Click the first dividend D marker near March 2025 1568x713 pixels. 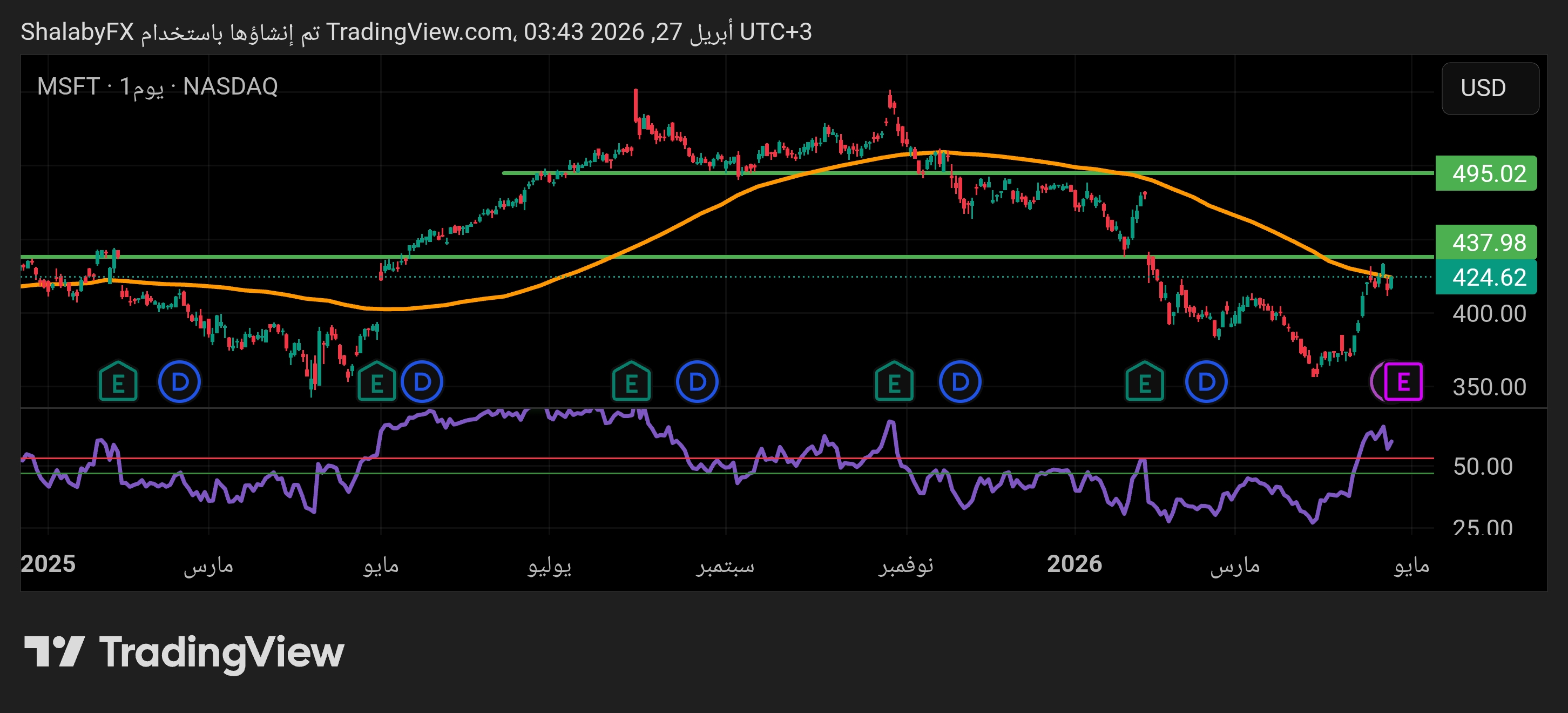click(x=180, y=382)
